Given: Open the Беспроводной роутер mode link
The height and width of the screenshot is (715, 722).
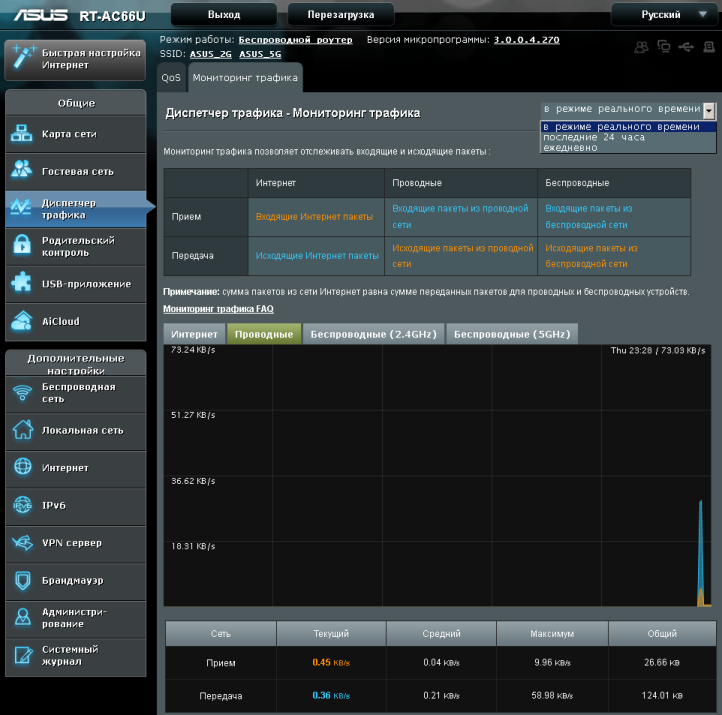Looking at the screenshot, I should pyautogui.click(x=296, y=40).
